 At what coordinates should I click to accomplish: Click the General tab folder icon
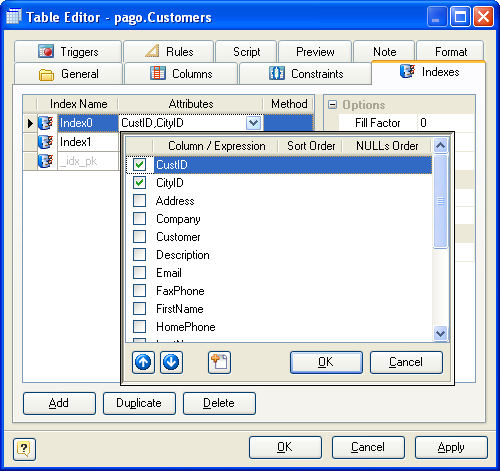(46, 75)
